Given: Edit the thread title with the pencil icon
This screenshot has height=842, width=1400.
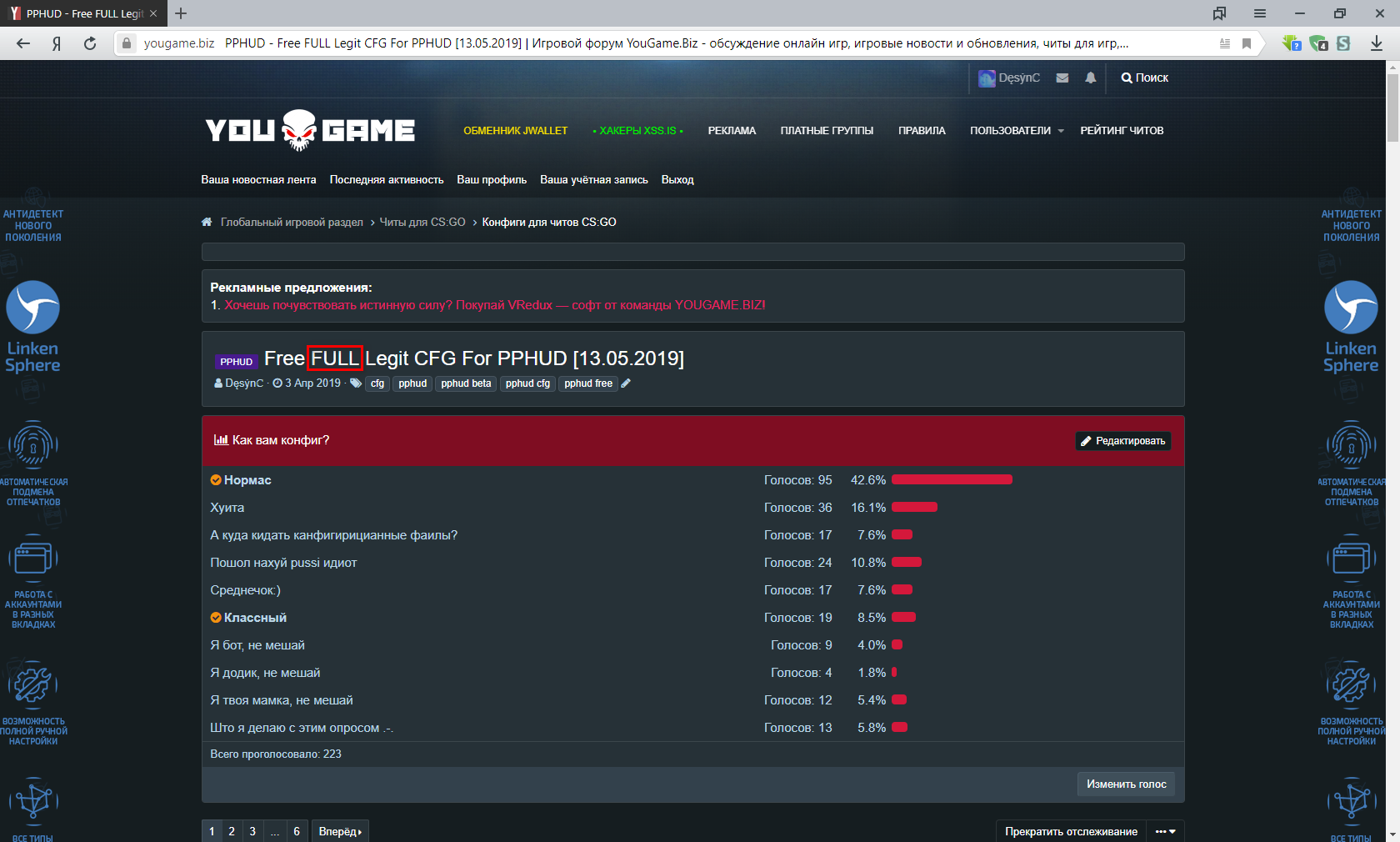Looking at the screenshot, I should pyautogui.click(x=626, y=383).
